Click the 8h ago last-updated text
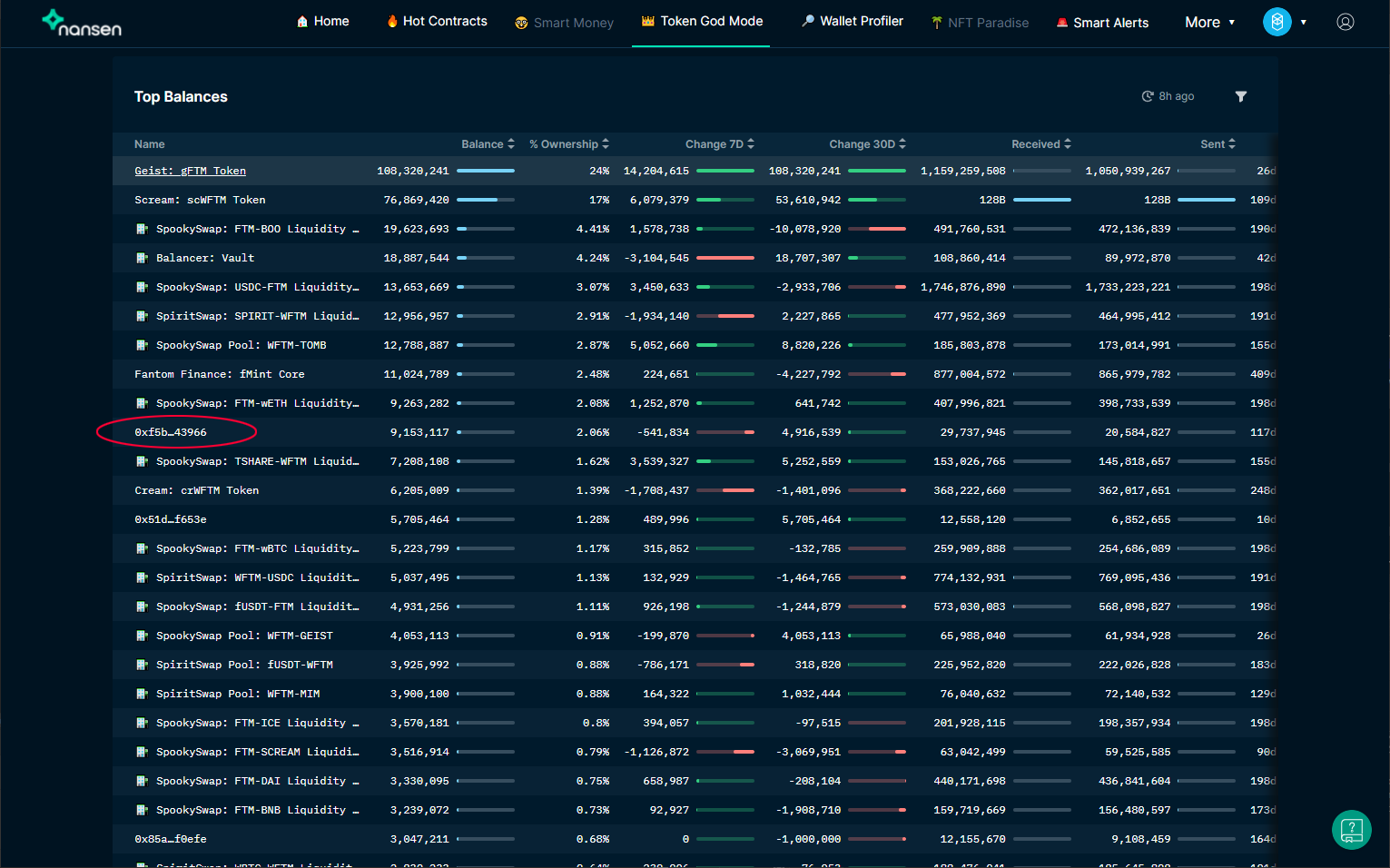Screen dimensions: 1390x868 (1177, 96)
